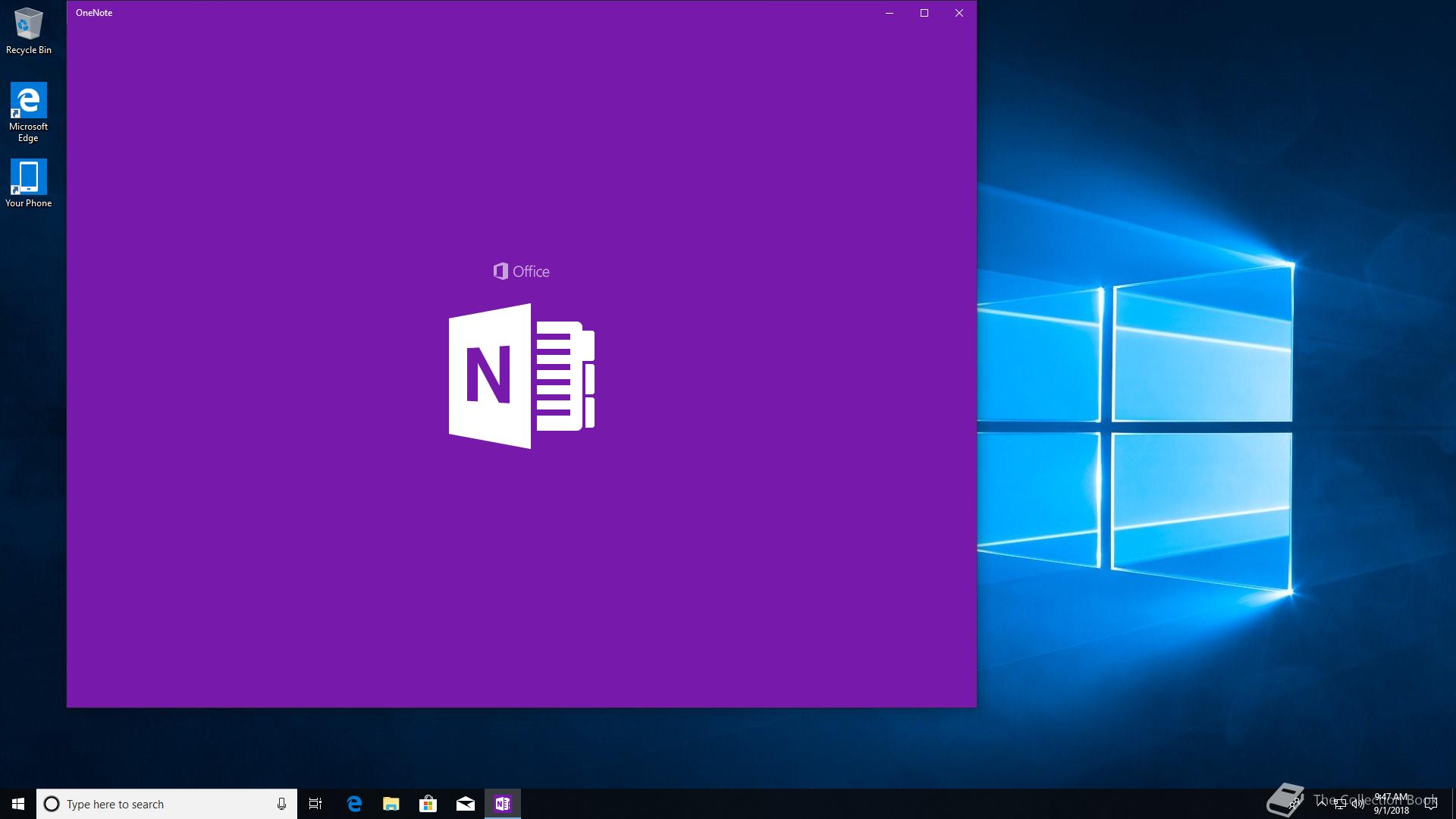Open File Explorer from the taskbar

[x=391, y=804]
